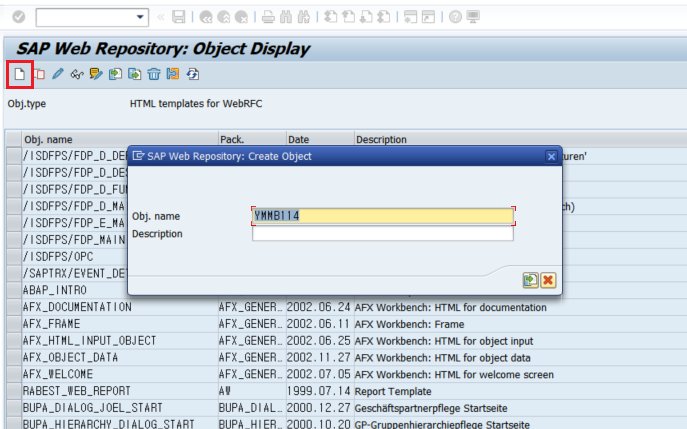Click the select-all corner of the table

(14, 139)
